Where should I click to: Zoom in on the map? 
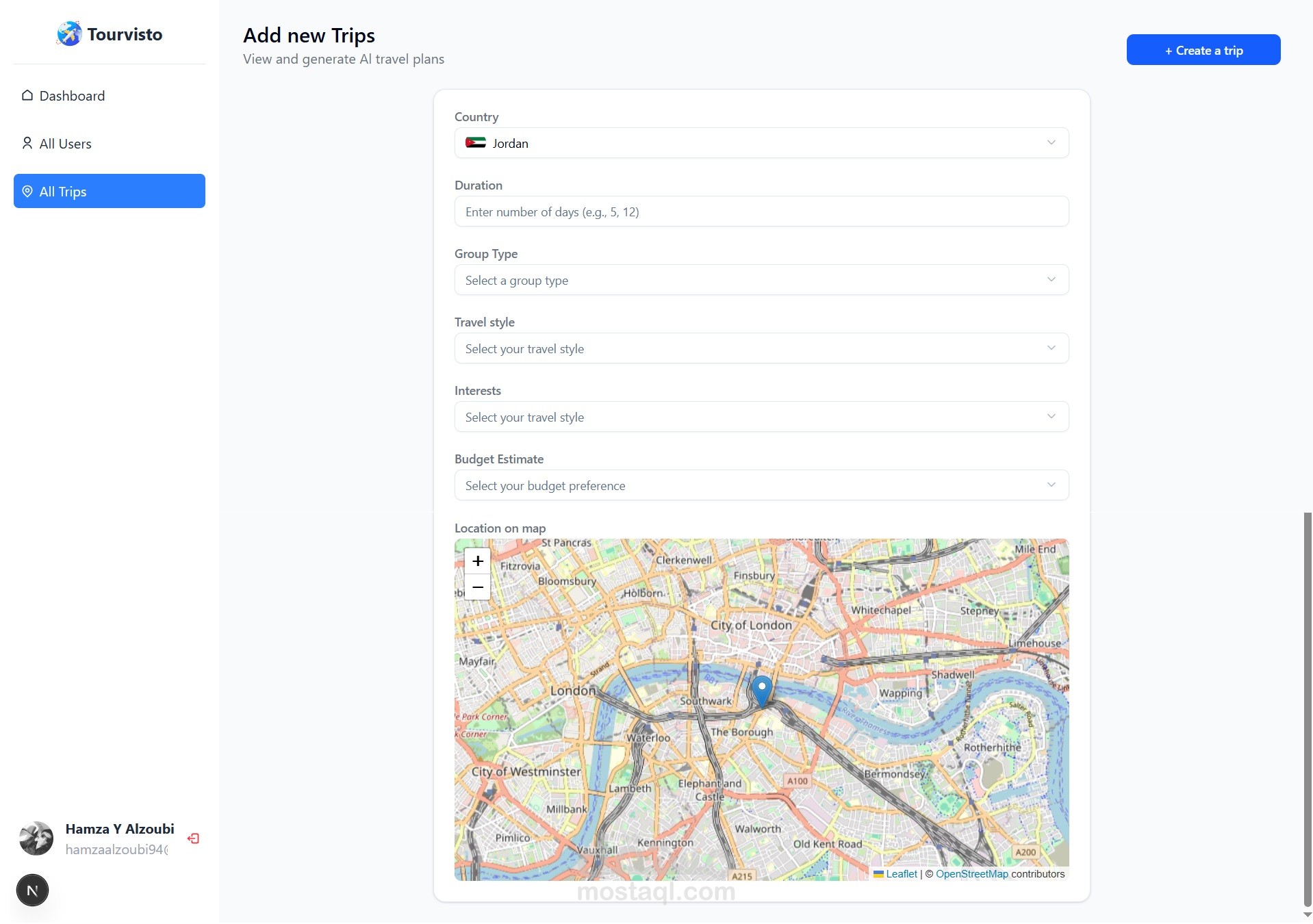(478, 561)
